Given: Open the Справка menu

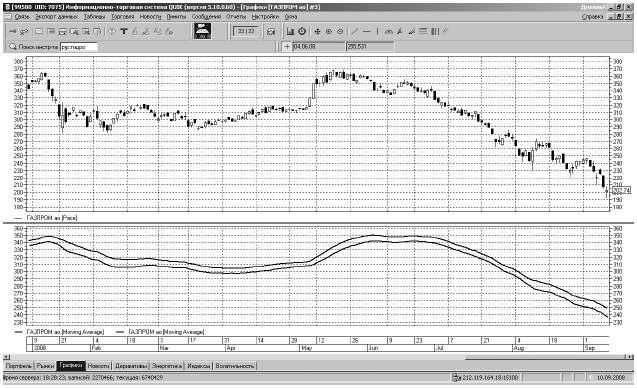Looking at the screenshot, I should 592,17.
